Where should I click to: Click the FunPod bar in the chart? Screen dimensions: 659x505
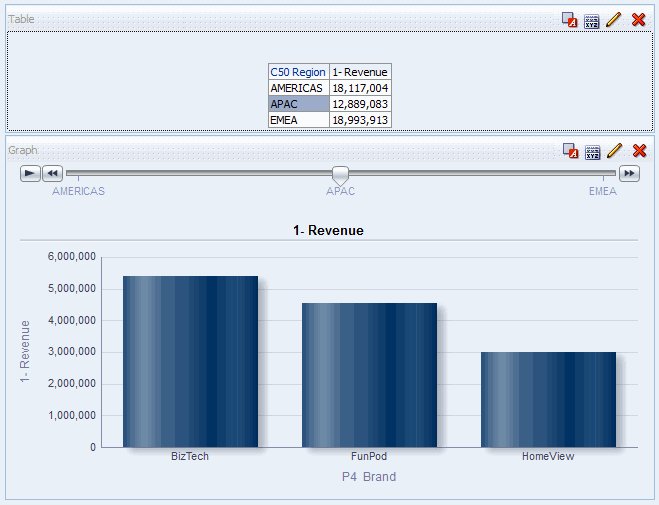(369, 375)
